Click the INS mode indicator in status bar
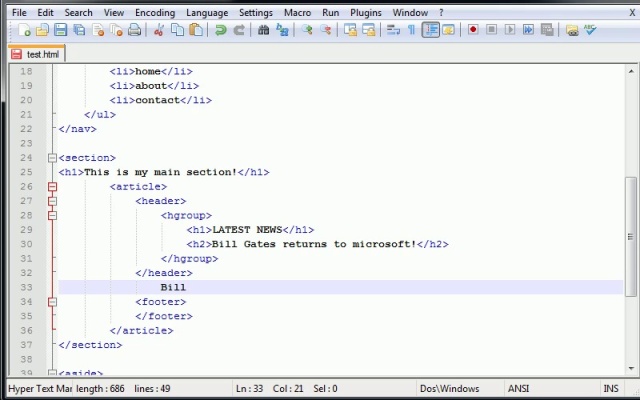The width and height of the screenshot is (640, 400). tap(610, 388)
